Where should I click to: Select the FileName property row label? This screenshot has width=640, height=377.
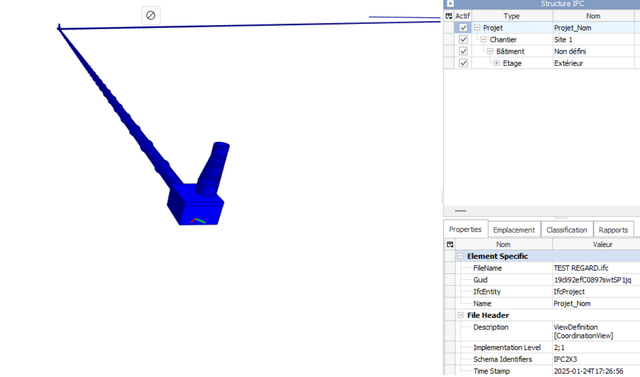tap(487, 268)
